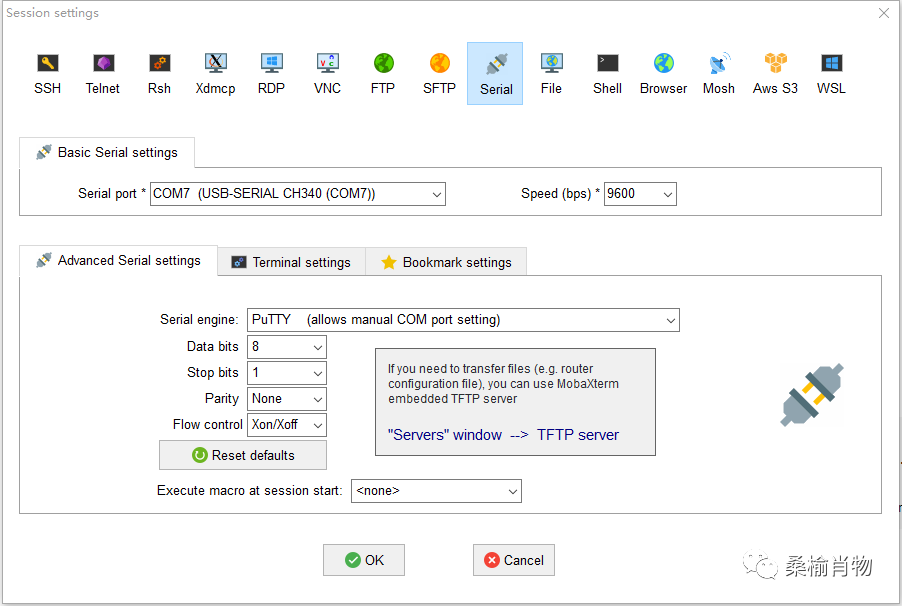The image size is (902, 606).
Task: Choose the Telnet session icon
Action: (103, 74)
